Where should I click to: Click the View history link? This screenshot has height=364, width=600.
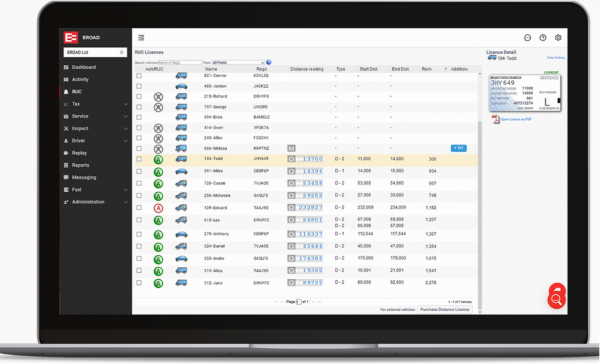[556, 57]
